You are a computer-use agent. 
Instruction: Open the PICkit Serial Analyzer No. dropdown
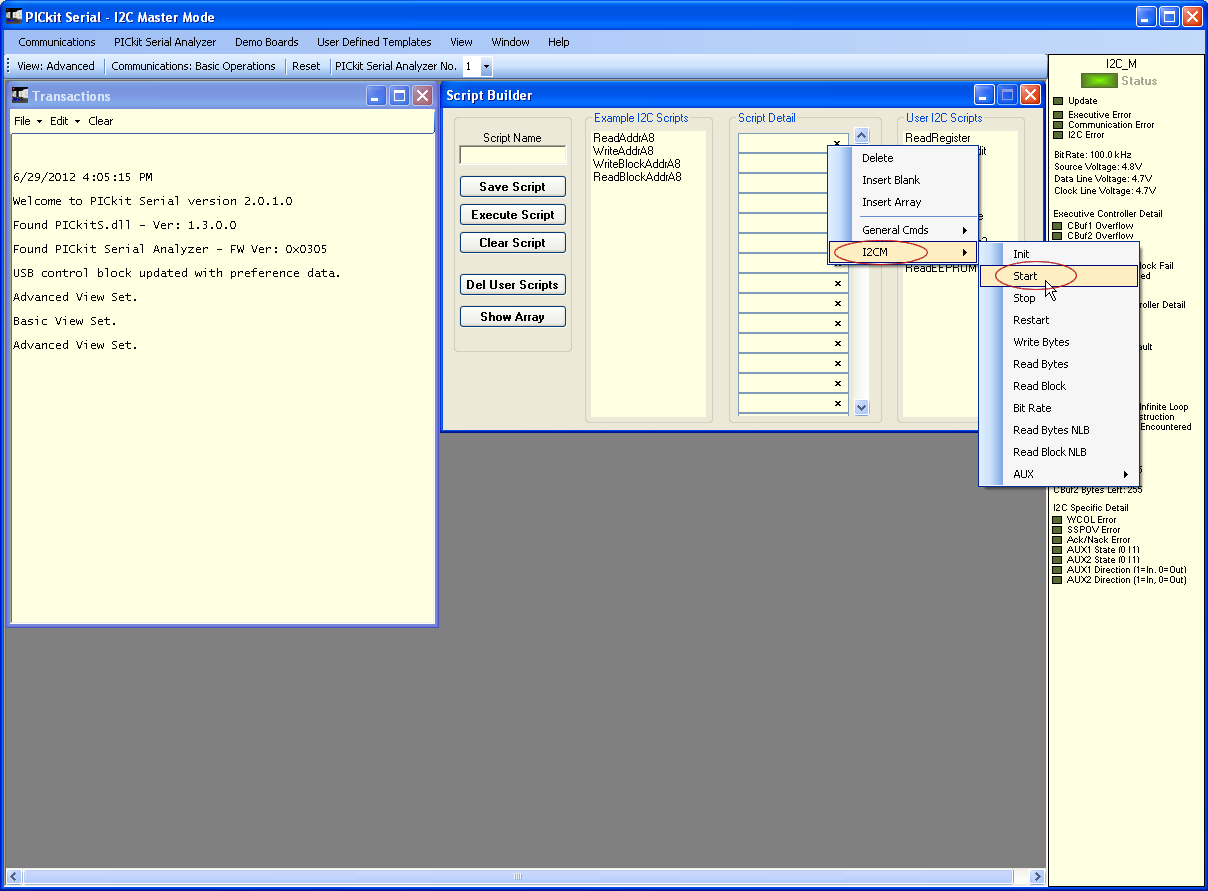[487, 66]
